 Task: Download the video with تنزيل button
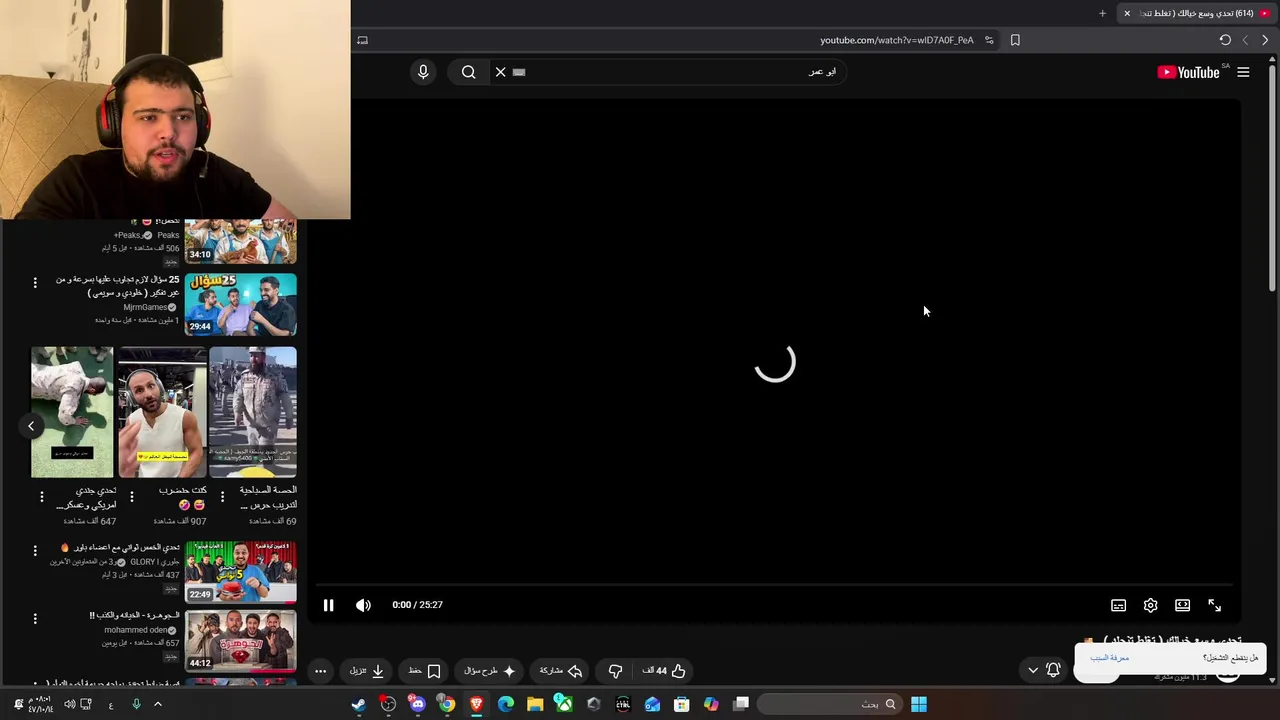[367, 671]
